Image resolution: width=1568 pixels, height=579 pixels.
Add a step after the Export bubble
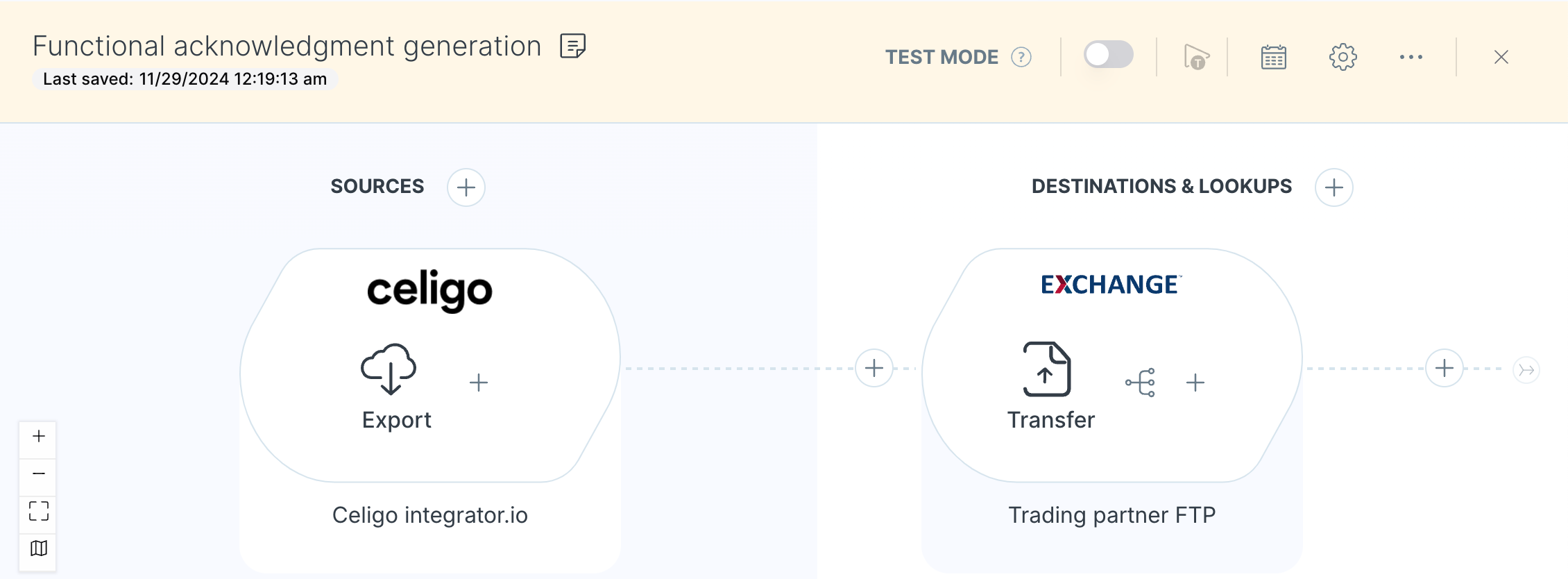coord(479,381)
